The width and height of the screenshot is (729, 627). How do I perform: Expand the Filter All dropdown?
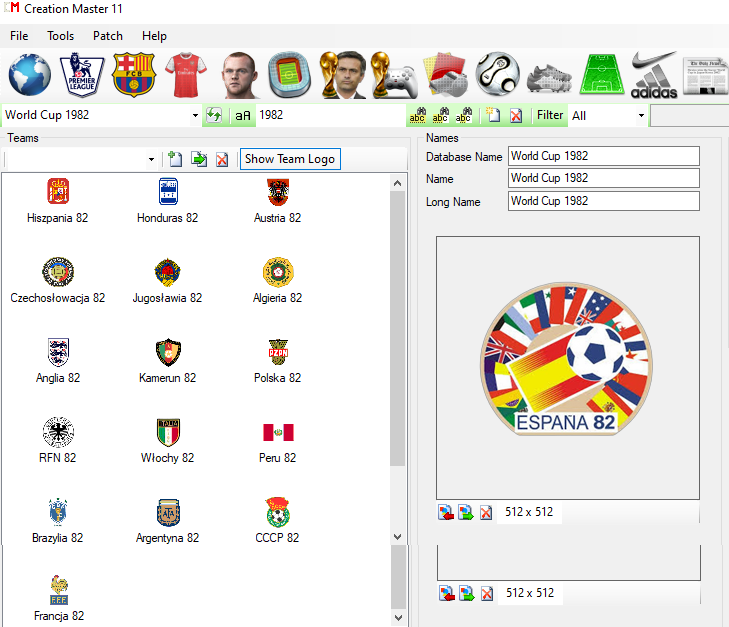(x=641, y=115)
